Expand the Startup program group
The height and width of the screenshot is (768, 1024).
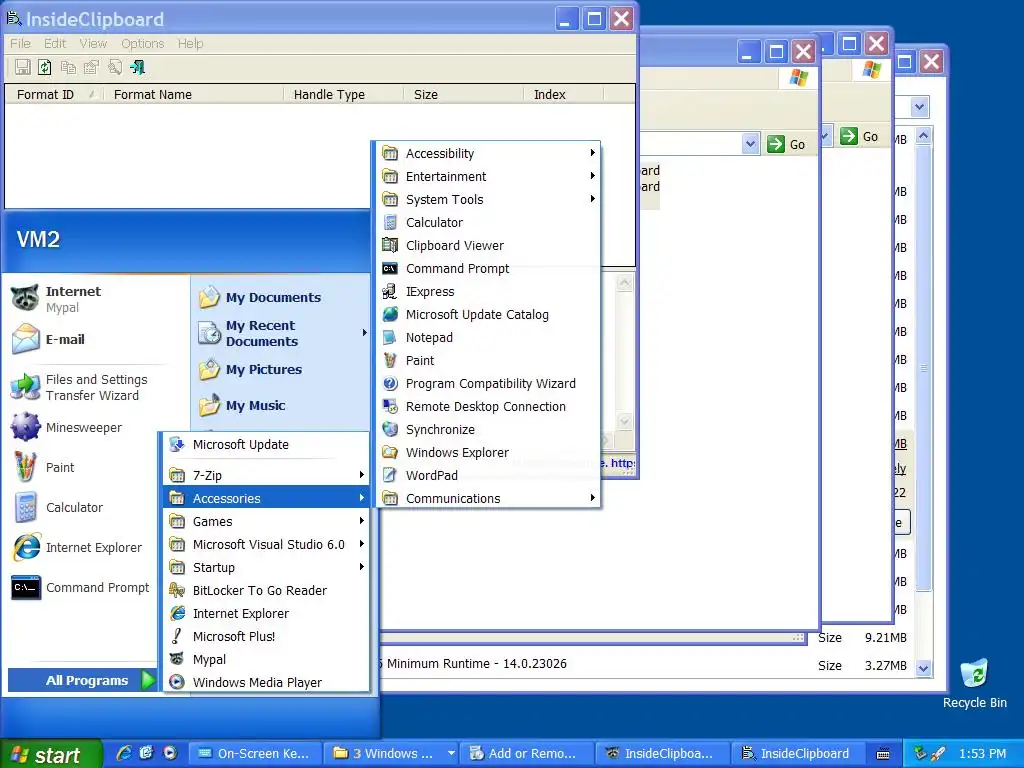coord(266,568)
